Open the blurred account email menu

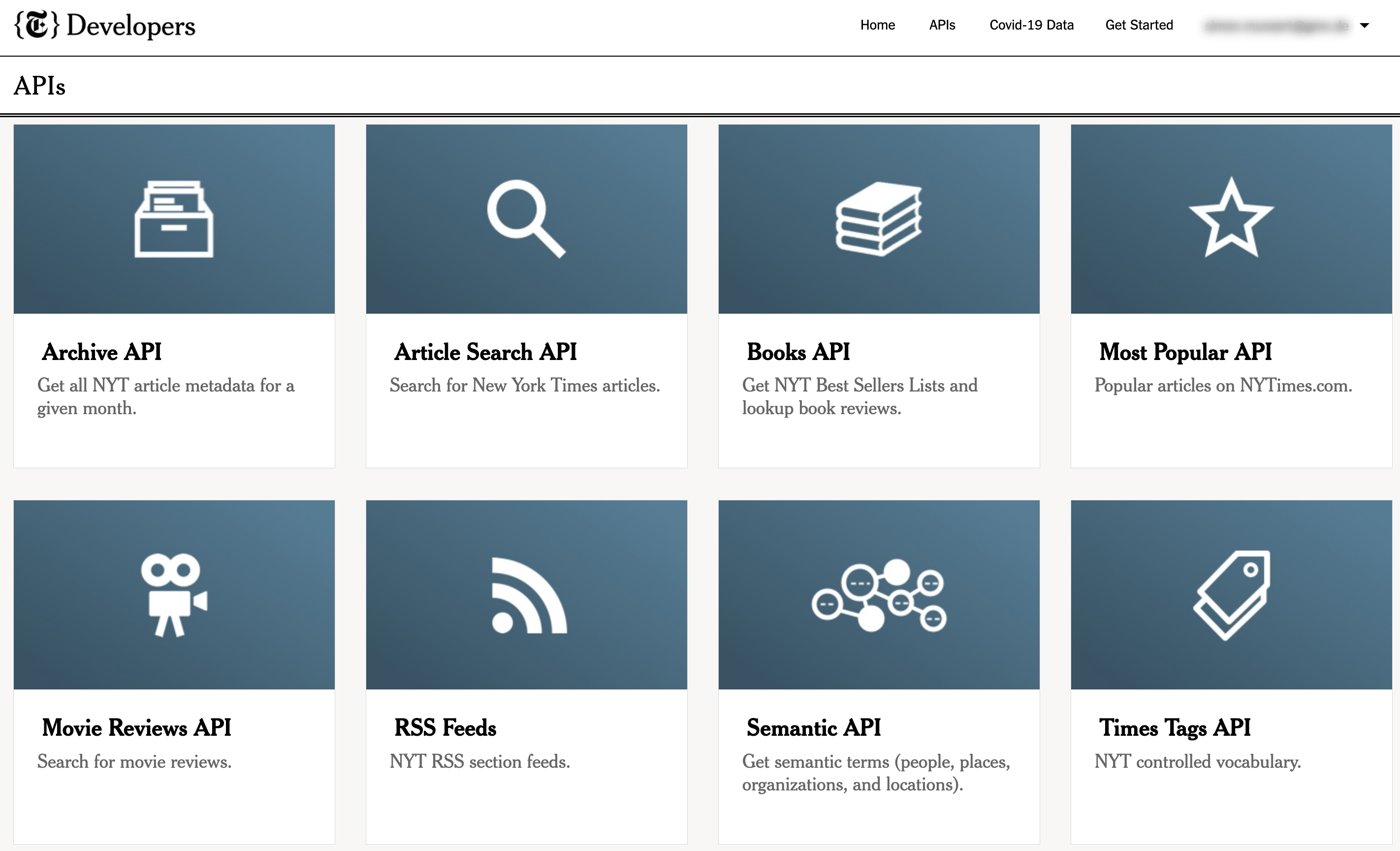coord(1276,26)
